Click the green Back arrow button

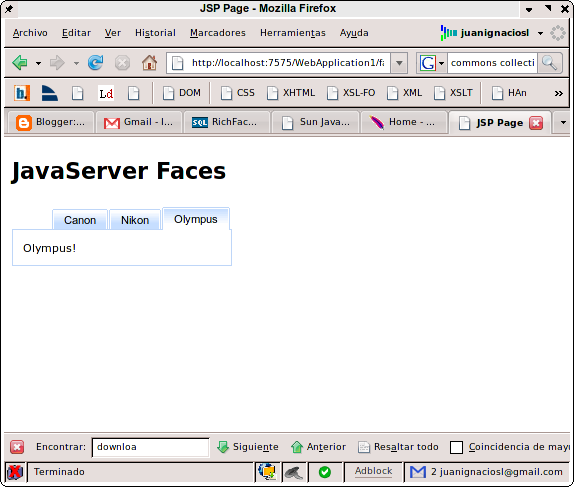coord(20,63)
